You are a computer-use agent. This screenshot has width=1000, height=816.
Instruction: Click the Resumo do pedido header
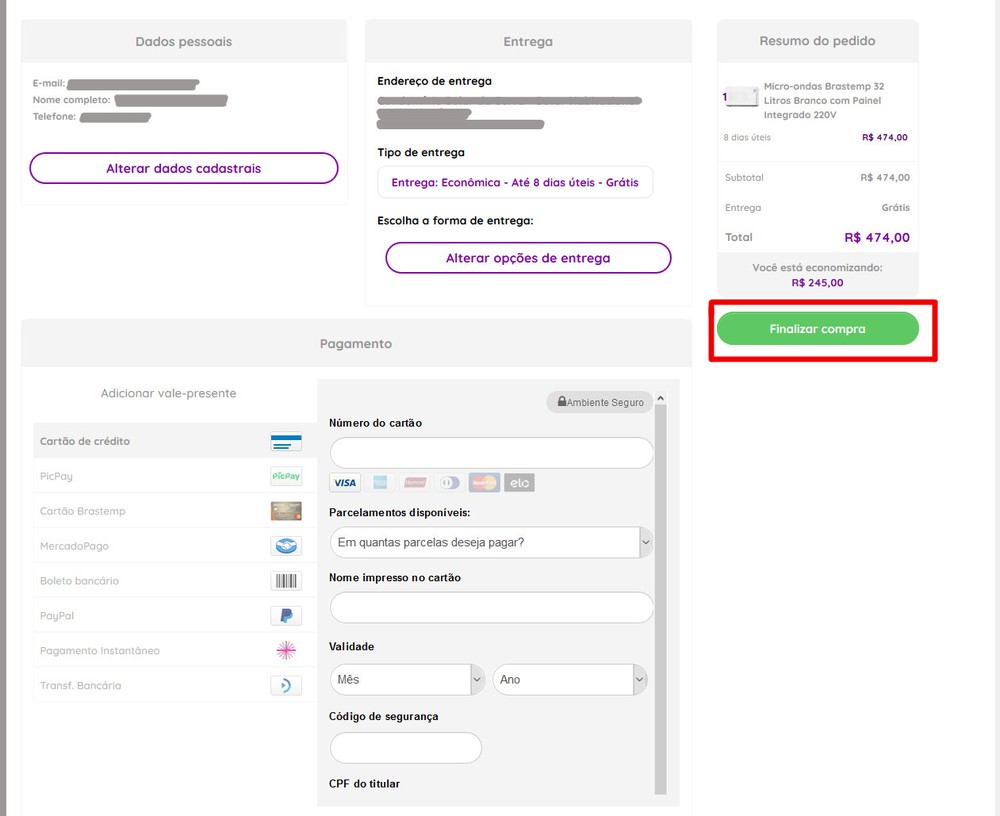(818, 41)
